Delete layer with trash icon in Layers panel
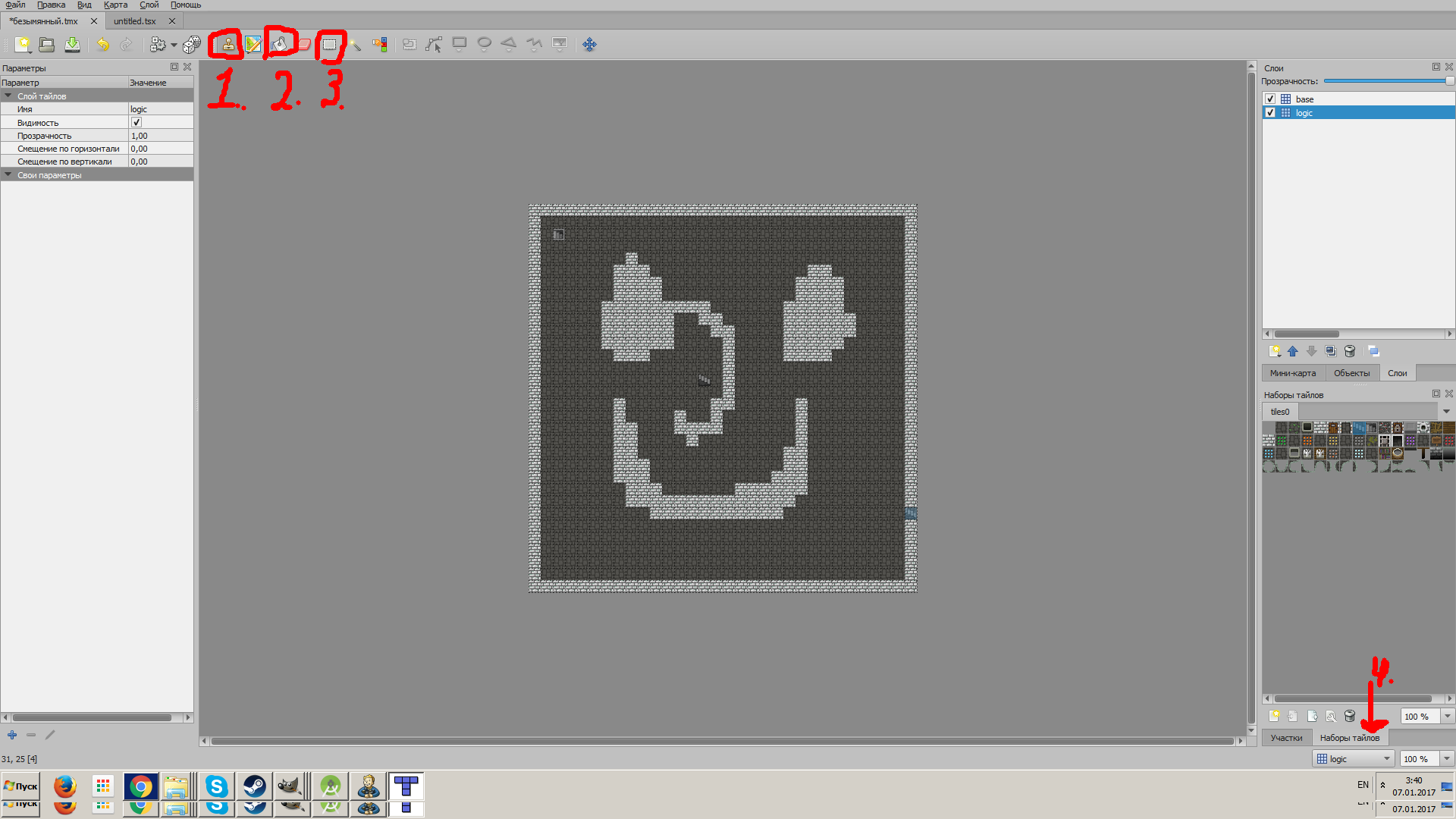Image resolution: width=1456 pixels, height=819 pixels. (x=1350, y=351)
